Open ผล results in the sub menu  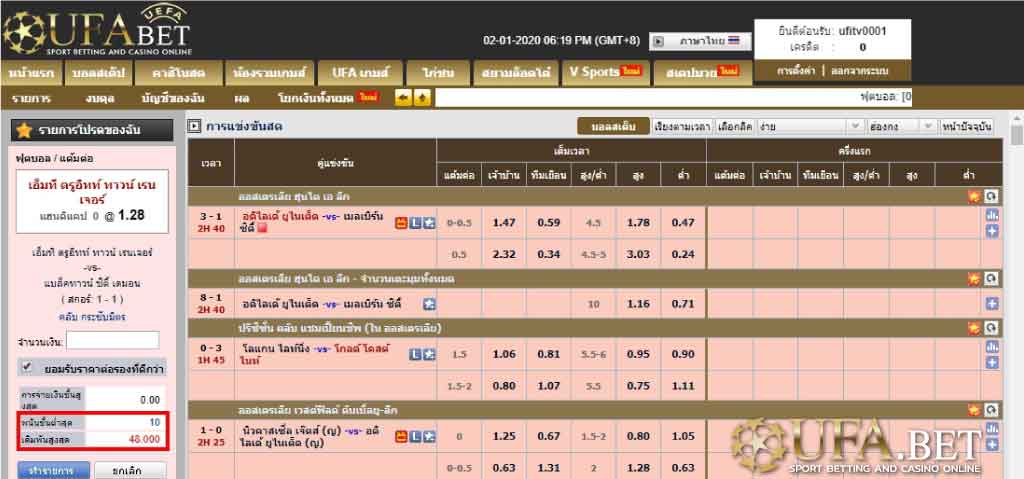[241, 99]
